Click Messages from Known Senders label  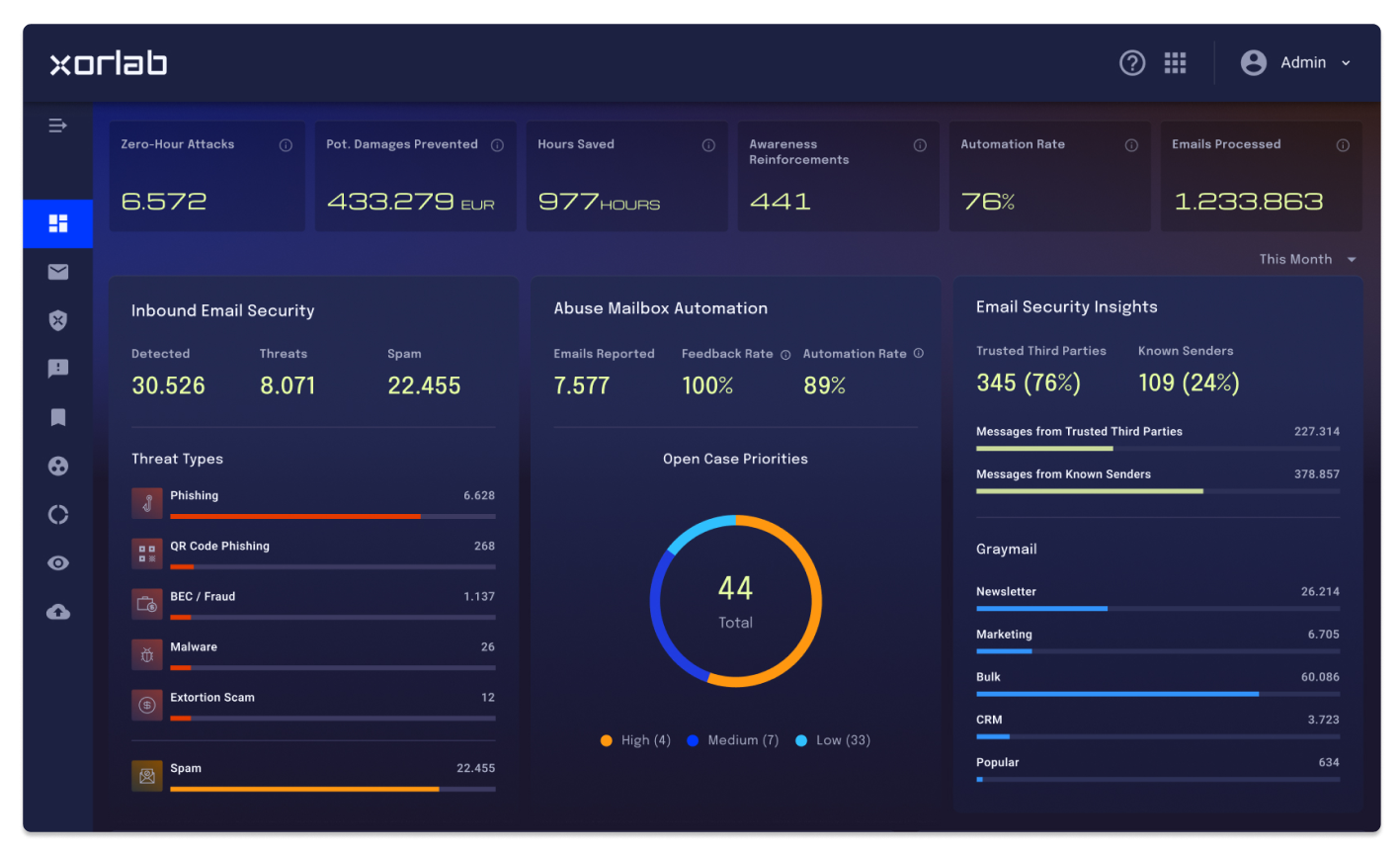coord(1063,474)
